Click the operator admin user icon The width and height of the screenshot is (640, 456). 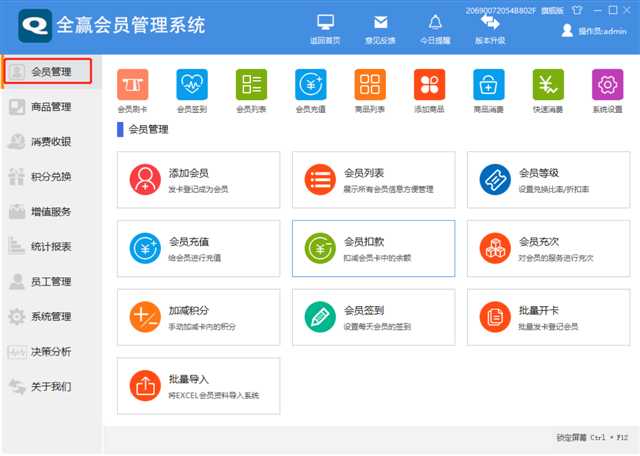[567, 30]
